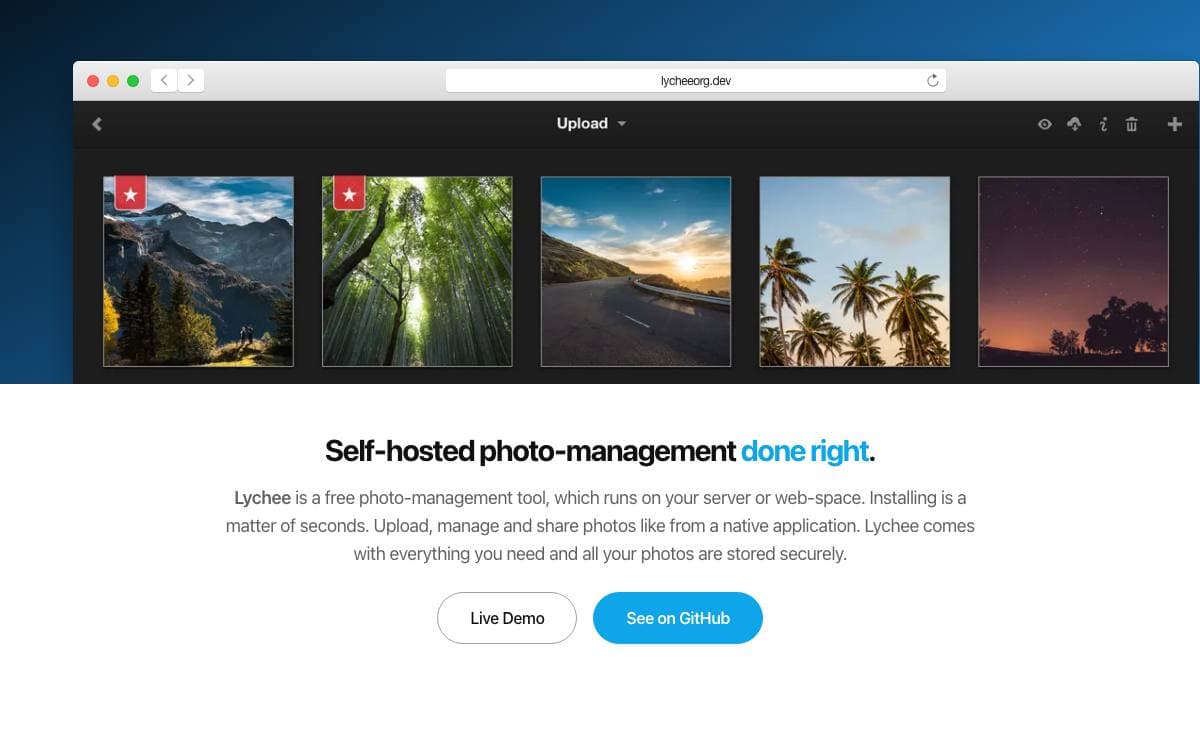
Task: Click the plus icon to add photos
Action: pyautogui.click(x=1174, y=124)
